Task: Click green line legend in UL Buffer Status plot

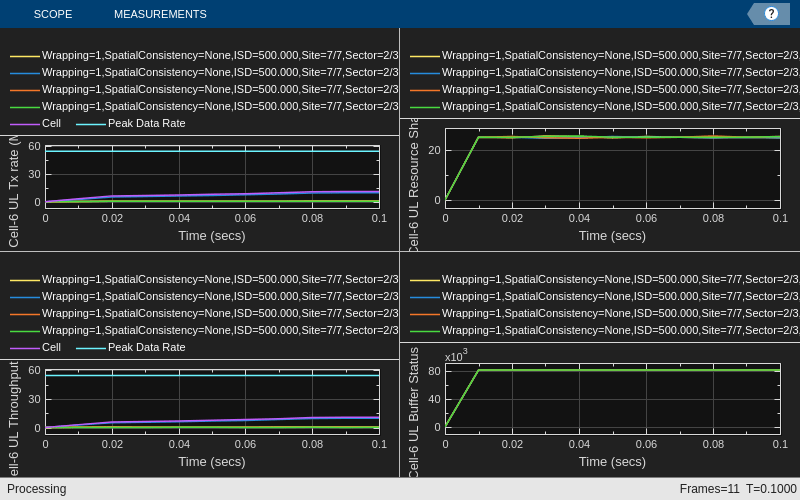Action: pos(605,331)
